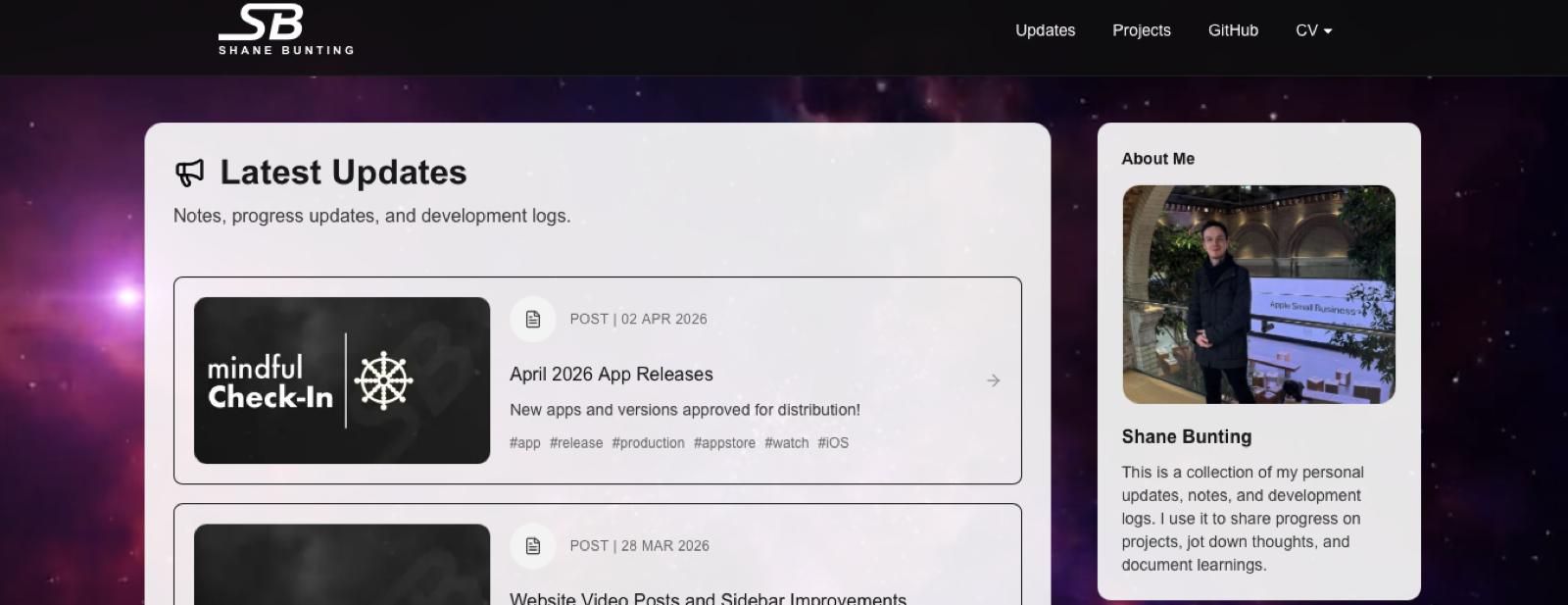This screenshot has height=605, width=1568.
Task: Click the Shane Bunting name in the sidebar
Action: click(x=1187, y=437)
